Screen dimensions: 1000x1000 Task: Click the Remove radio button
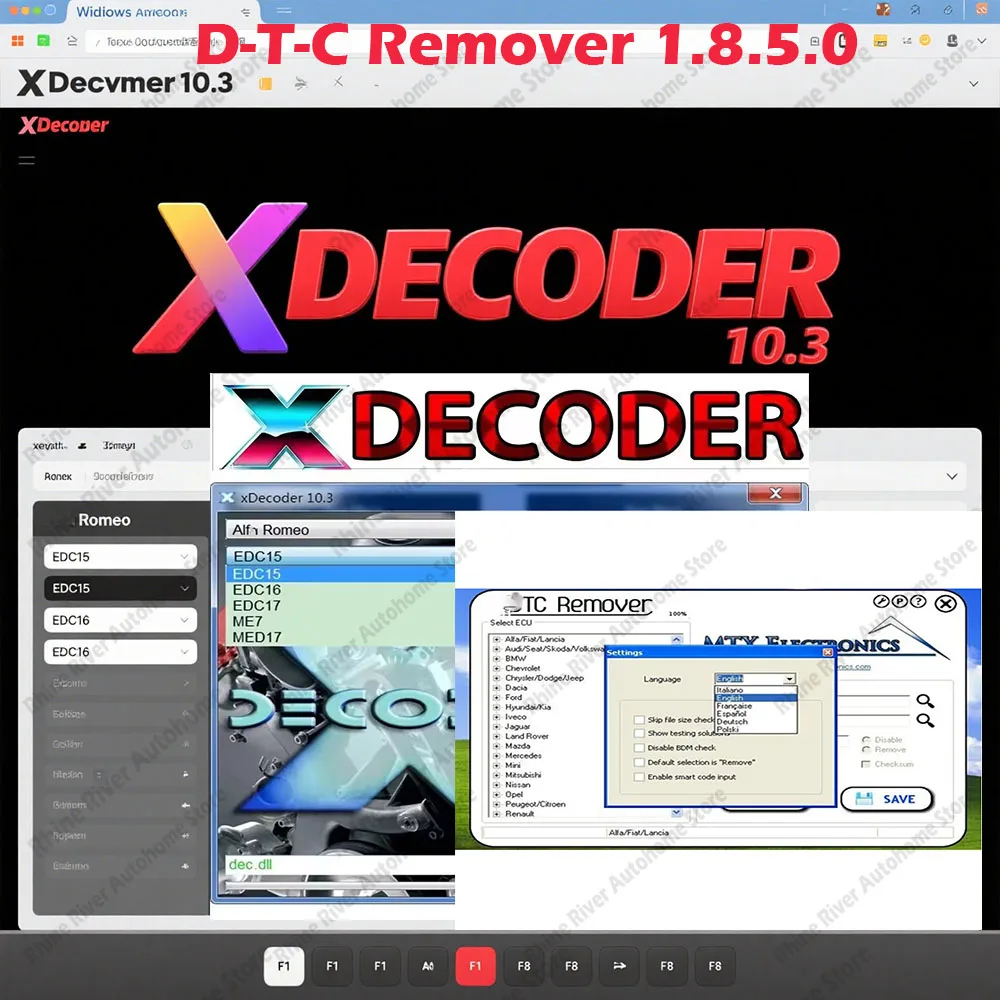(865, 750)
